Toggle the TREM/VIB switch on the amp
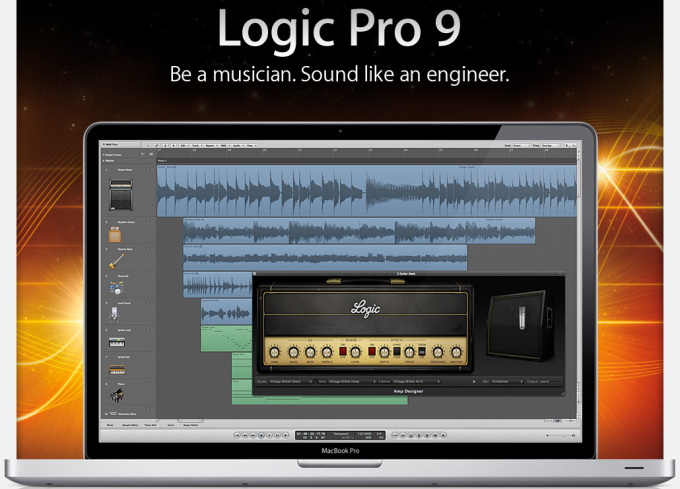The width and height of the screenshot is (680, 489). coord(422,351)
